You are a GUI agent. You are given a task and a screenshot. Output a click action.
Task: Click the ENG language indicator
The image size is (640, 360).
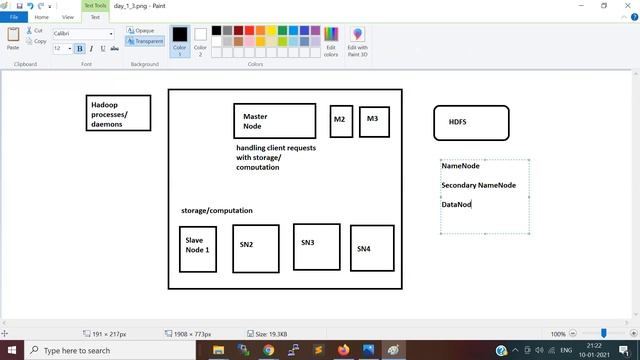(x=566, y=350)
